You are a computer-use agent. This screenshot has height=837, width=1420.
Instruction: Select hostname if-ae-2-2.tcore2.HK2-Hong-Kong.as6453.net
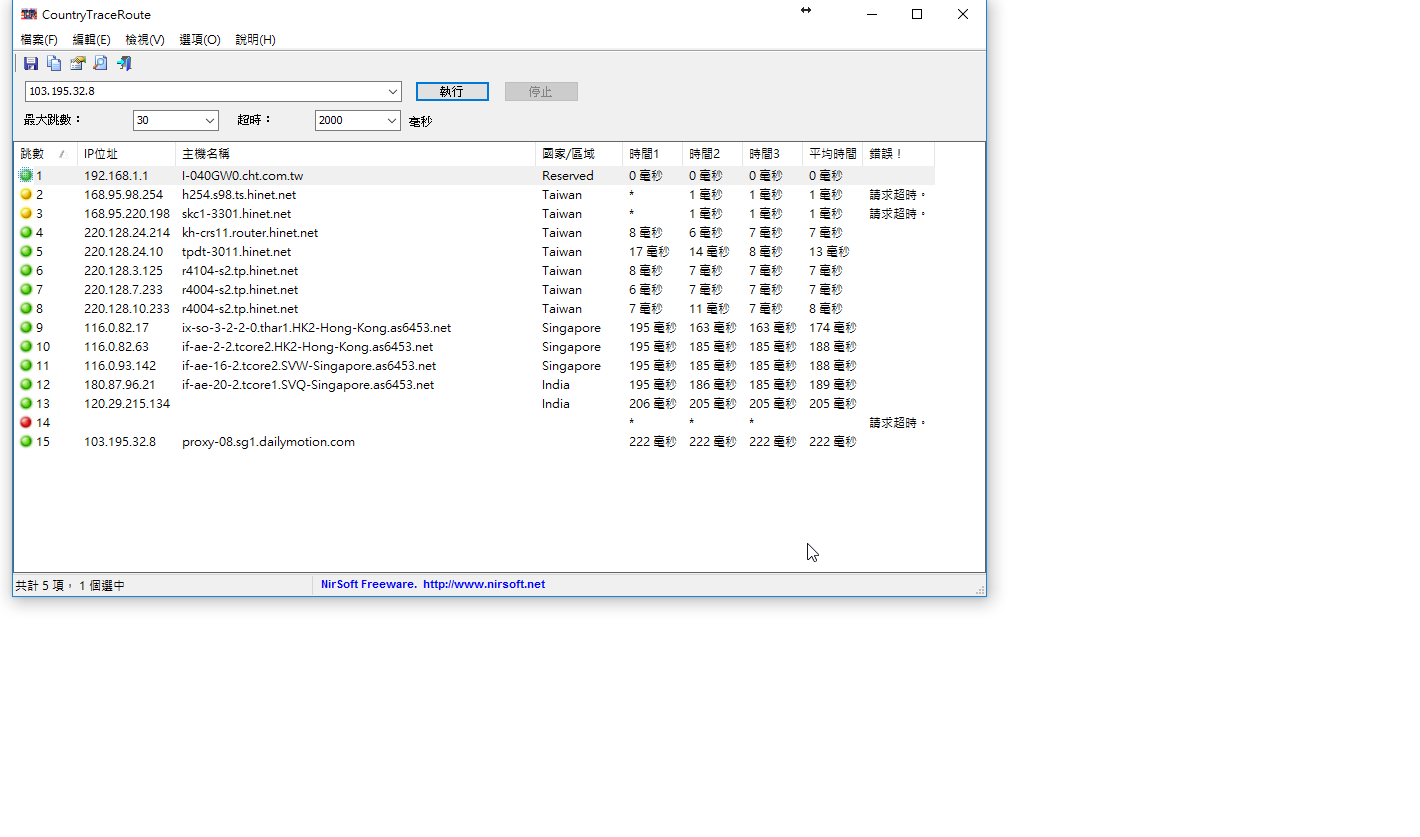click(x=307, y=347)
